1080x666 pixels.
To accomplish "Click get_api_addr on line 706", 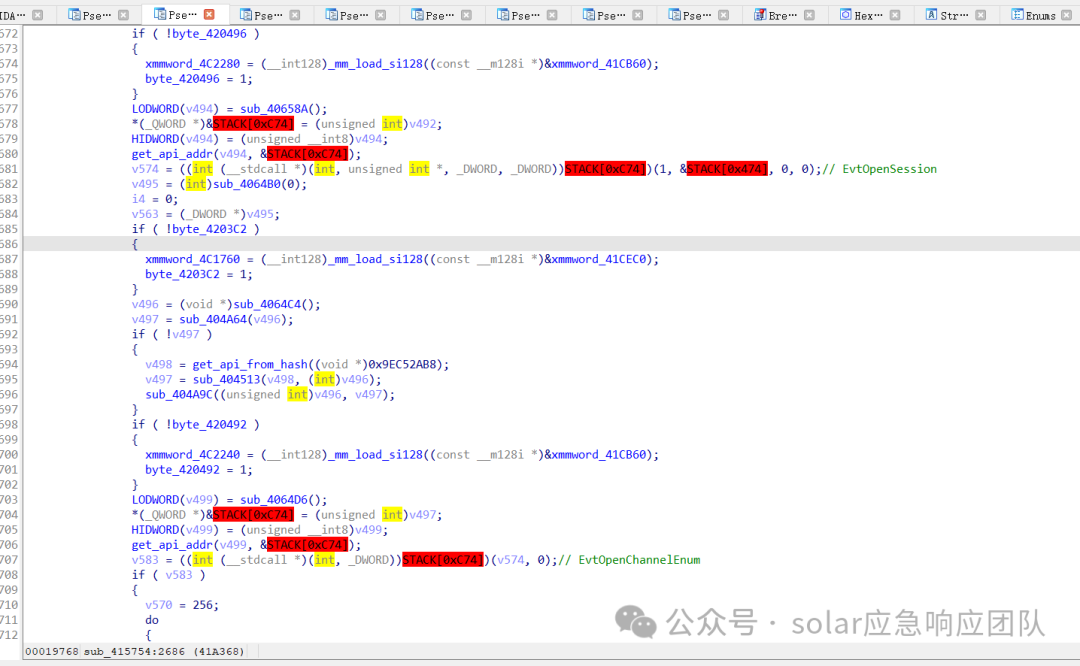I will pos(173,545).
